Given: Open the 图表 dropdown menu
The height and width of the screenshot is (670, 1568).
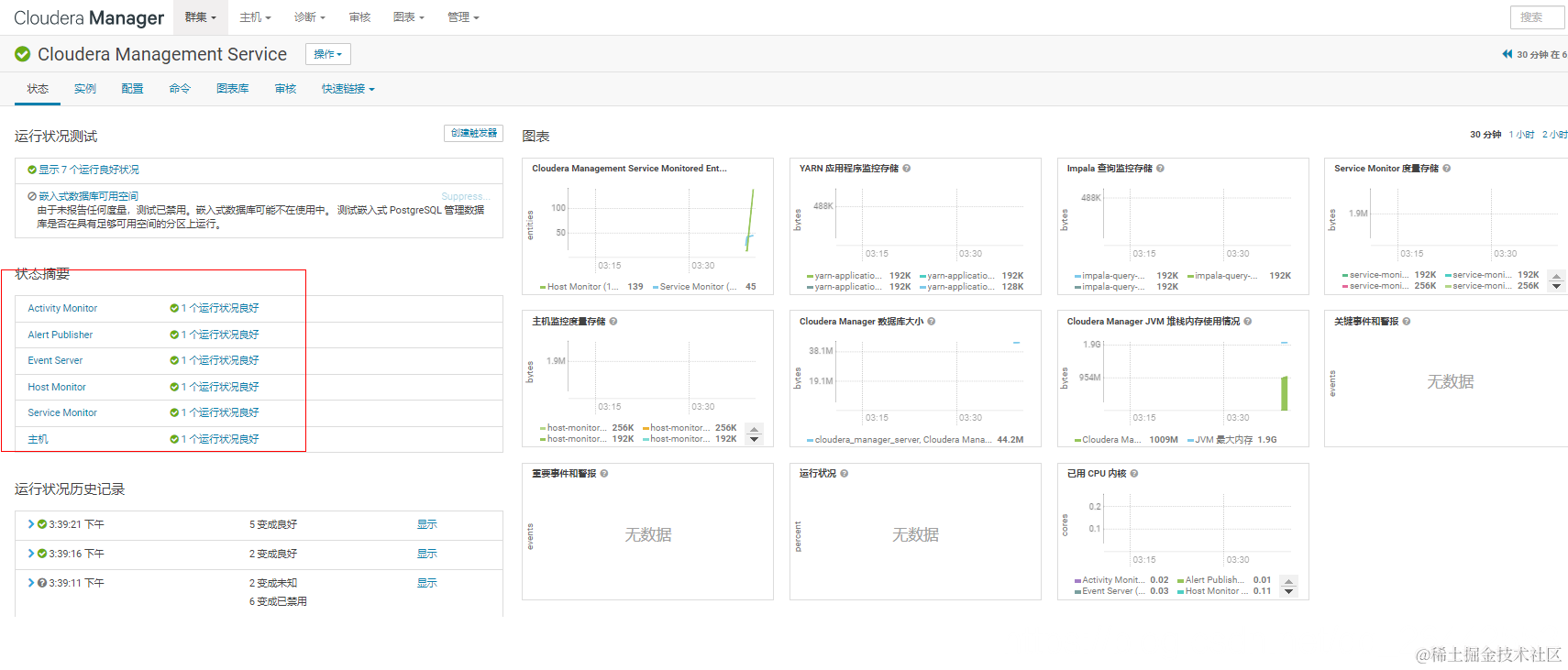Looking at the screenshot, I should coord(409,17).
